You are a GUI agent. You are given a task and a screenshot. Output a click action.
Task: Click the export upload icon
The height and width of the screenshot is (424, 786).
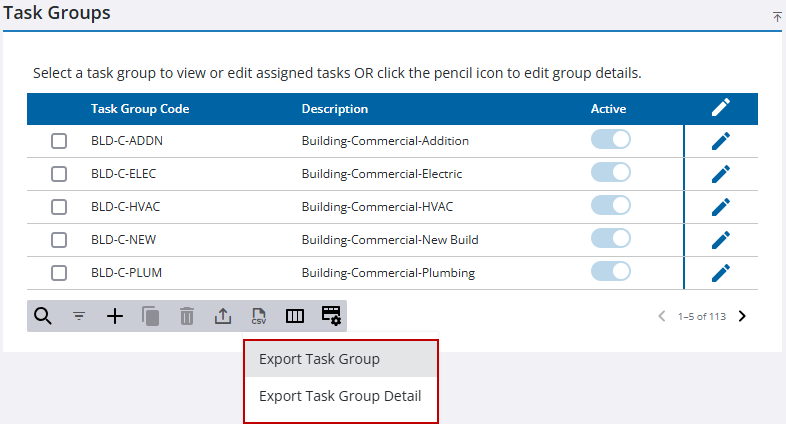coord(223,316)
